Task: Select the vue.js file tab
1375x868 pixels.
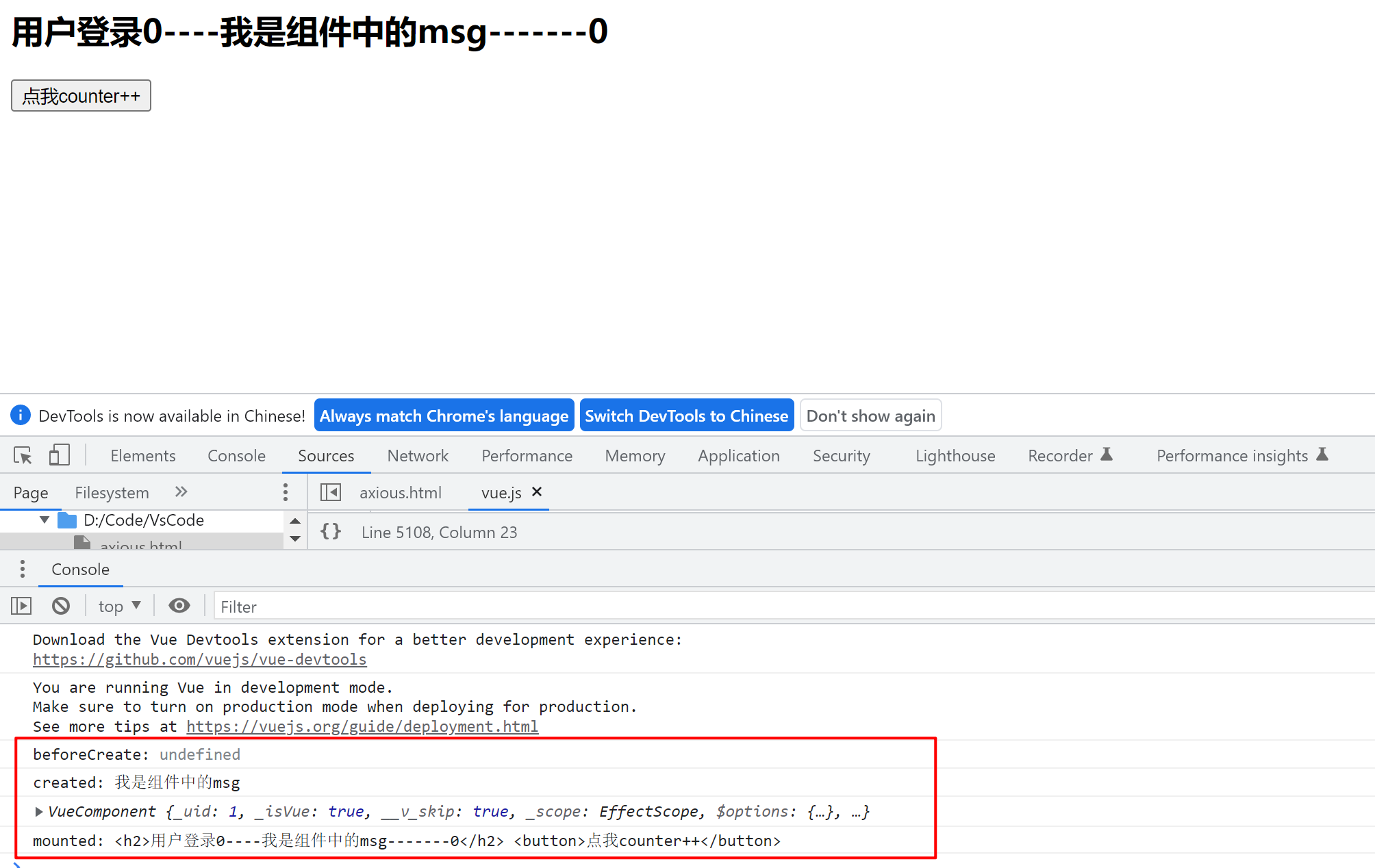Action: [501, 493]
